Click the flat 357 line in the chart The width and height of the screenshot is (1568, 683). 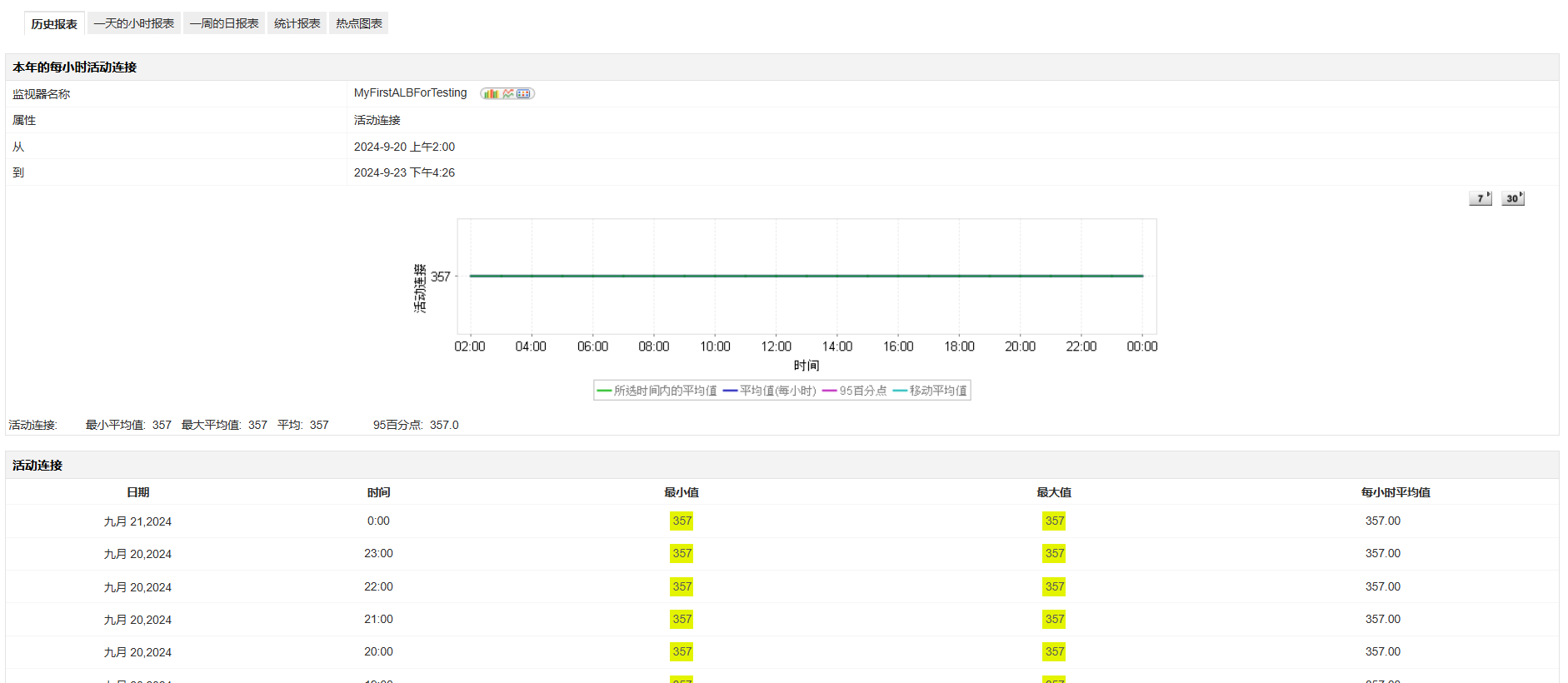tap(806, 276)
